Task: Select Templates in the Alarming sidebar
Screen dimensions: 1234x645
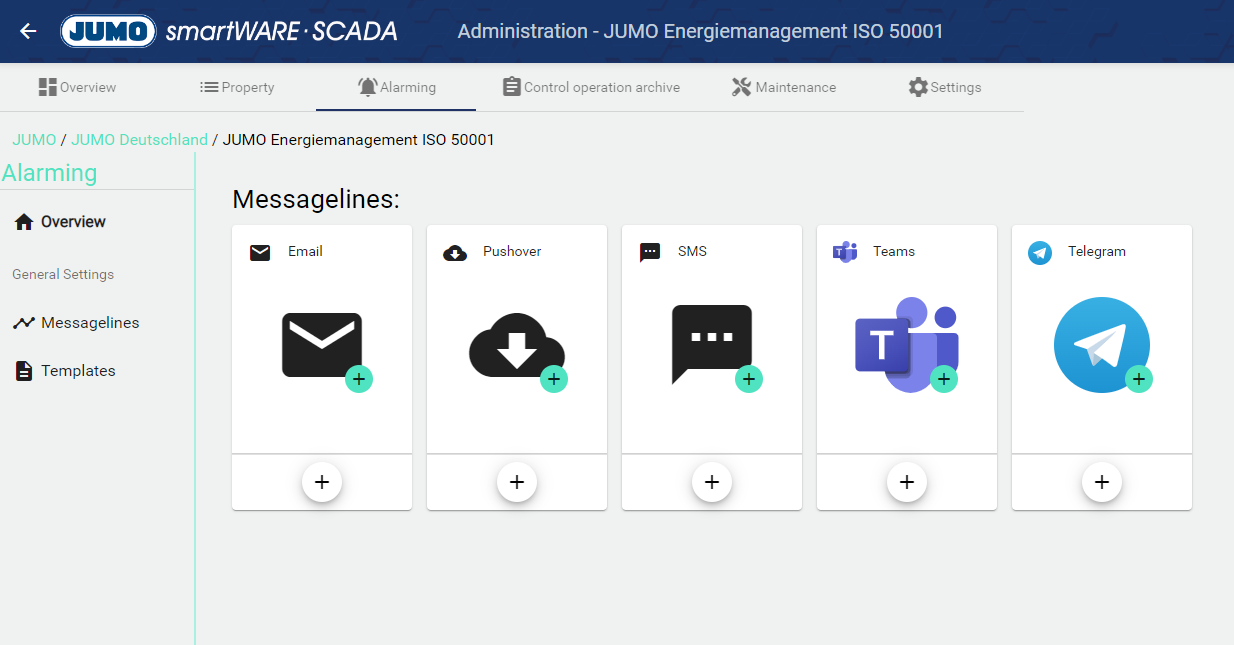Action: 78,371
